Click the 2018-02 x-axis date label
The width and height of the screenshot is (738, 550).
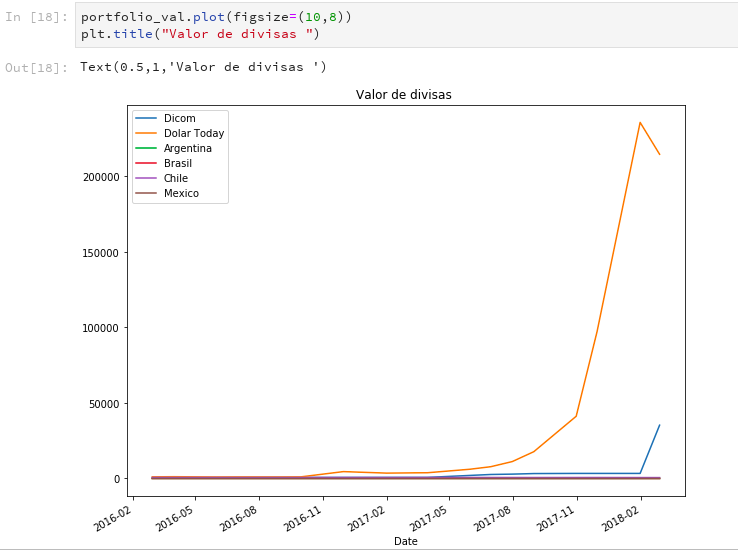621,519
